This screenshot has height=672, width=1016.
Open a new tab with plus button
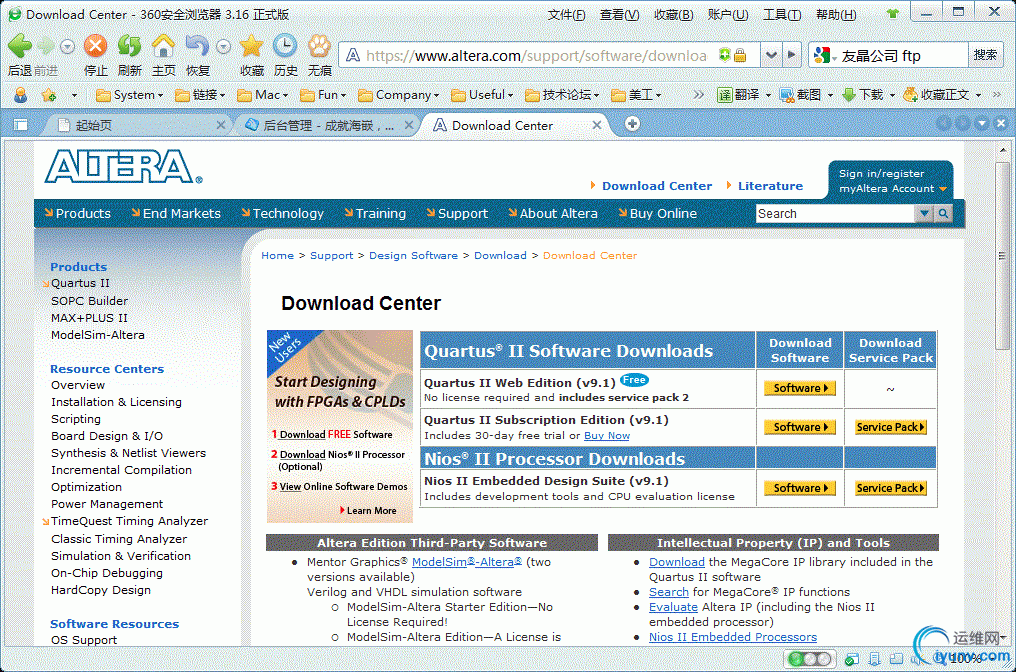(x=632, y=124)
